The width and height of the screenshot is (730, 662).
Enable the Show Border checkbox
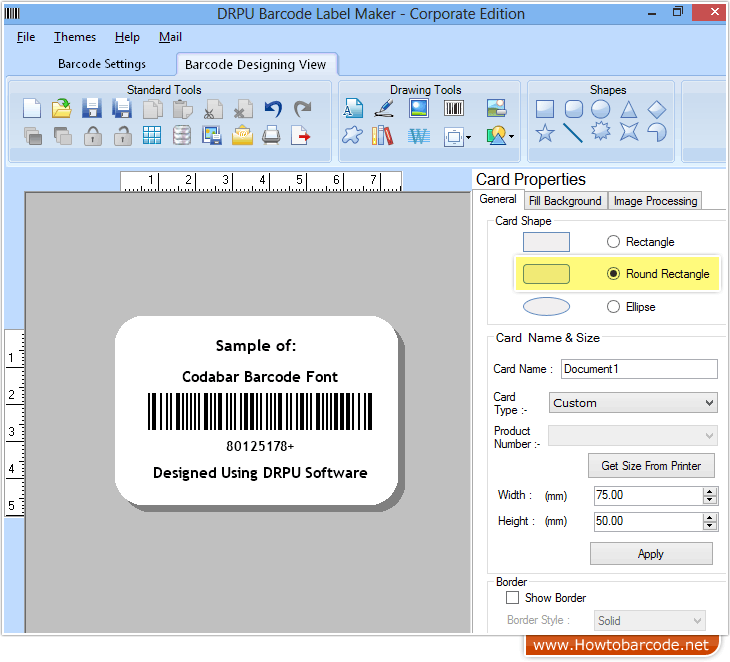pos(512,597)
